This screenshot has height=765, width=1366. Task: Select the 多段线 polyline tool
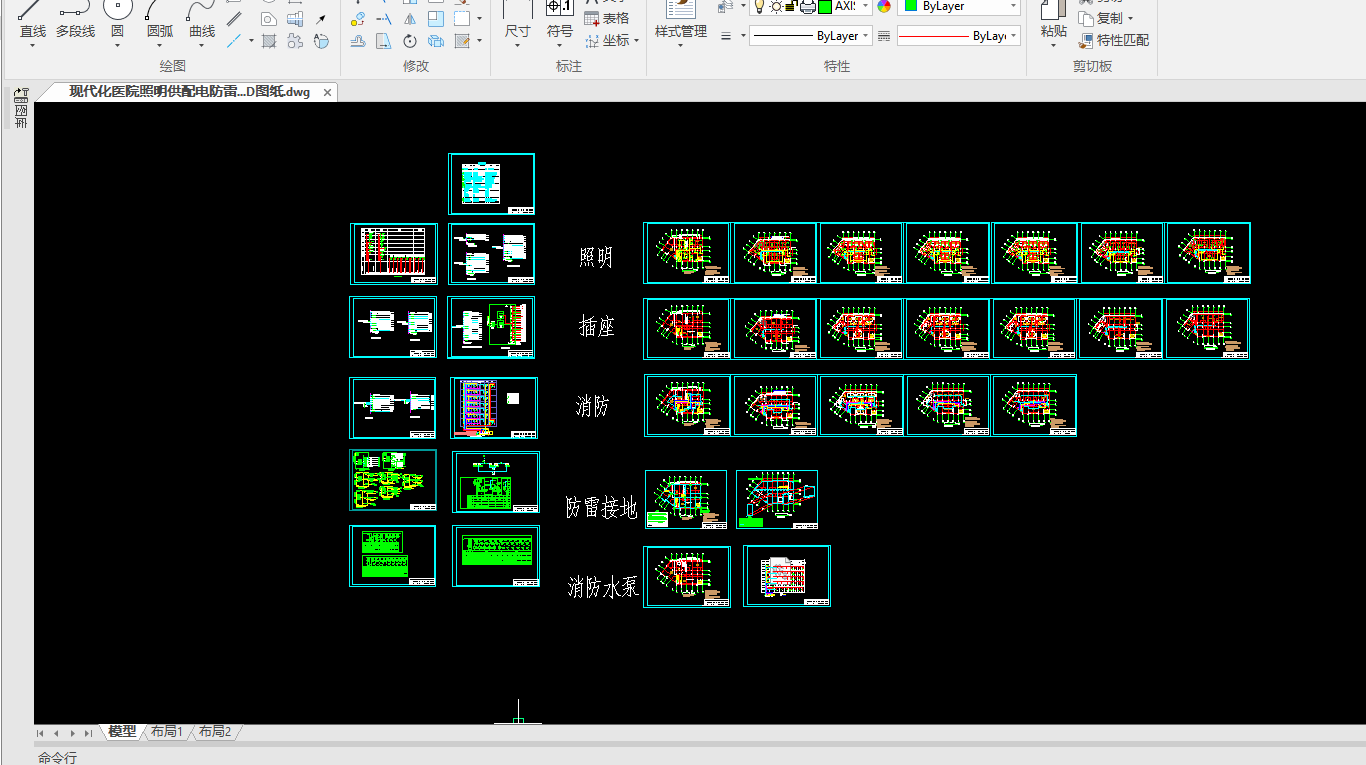[75, 20]
